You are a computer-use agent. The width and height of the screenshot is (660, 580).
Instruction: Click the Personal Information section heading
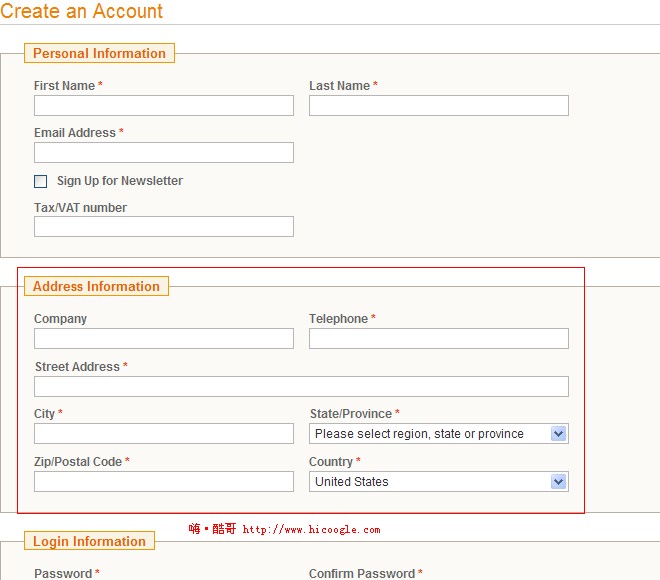pos(99,54)
